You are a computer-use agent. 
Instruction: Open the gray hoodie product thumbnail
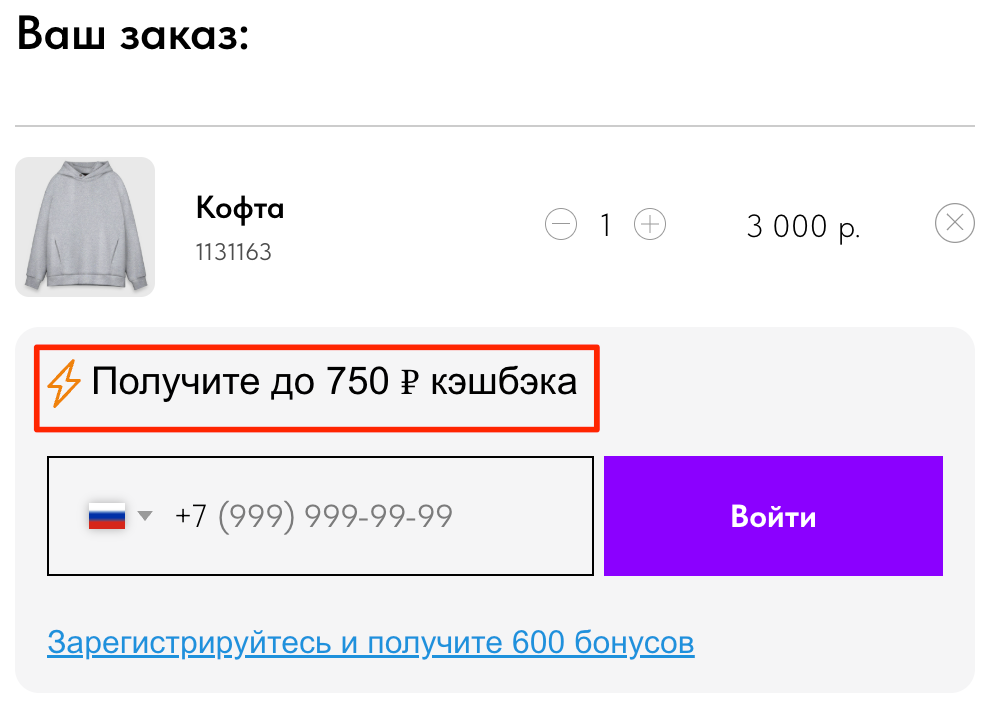point(85,227)
